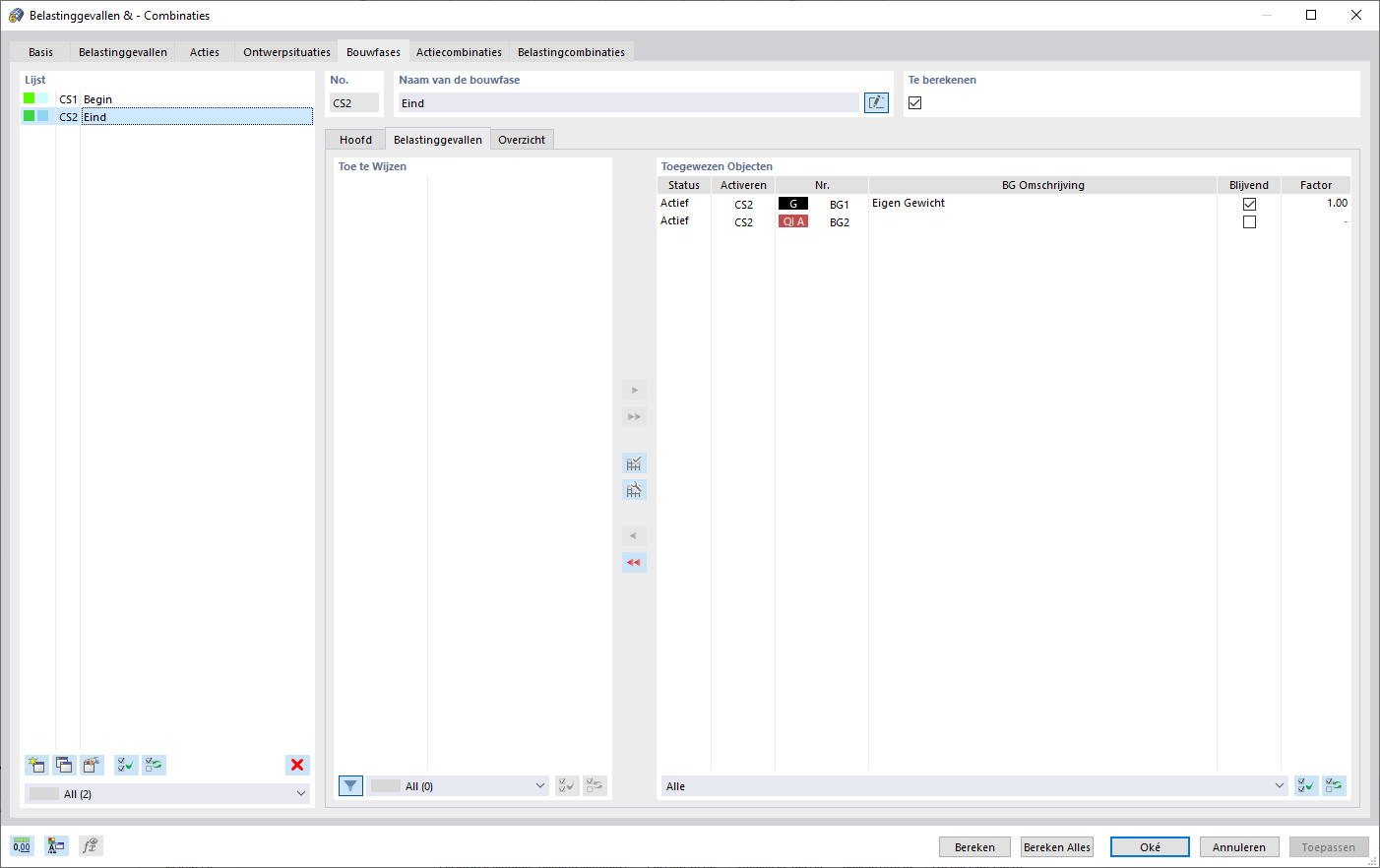This screenshot has height=868, width=1380.
Task: Click the formula fx icon
Action: pyautogui.click(x=91, y=845)
